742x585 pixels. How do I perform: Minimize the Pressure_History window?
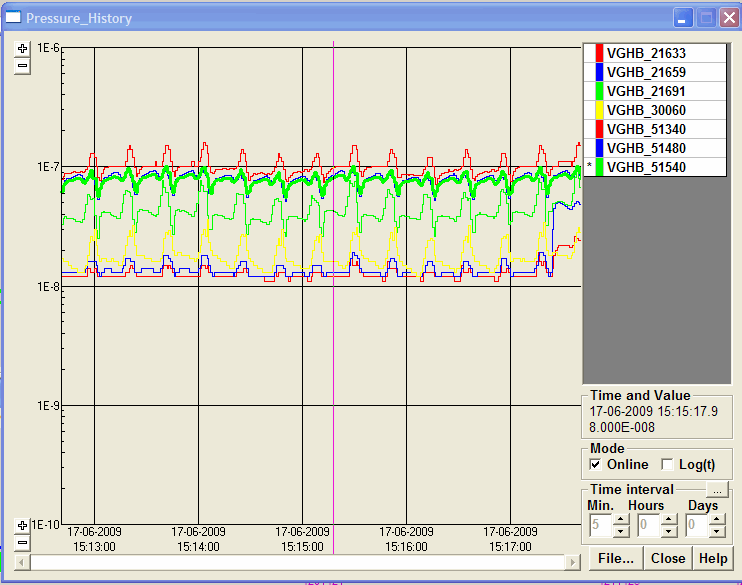tap(683, 18)
